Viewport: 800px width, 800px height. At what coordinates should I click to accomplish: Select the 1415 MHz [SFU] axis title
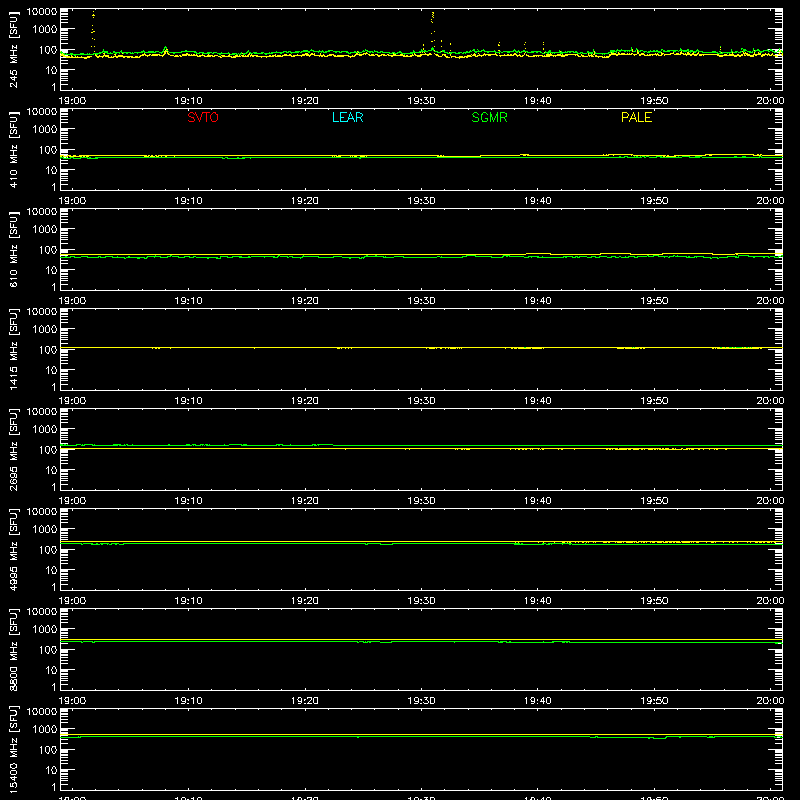(x=14, y=349)
